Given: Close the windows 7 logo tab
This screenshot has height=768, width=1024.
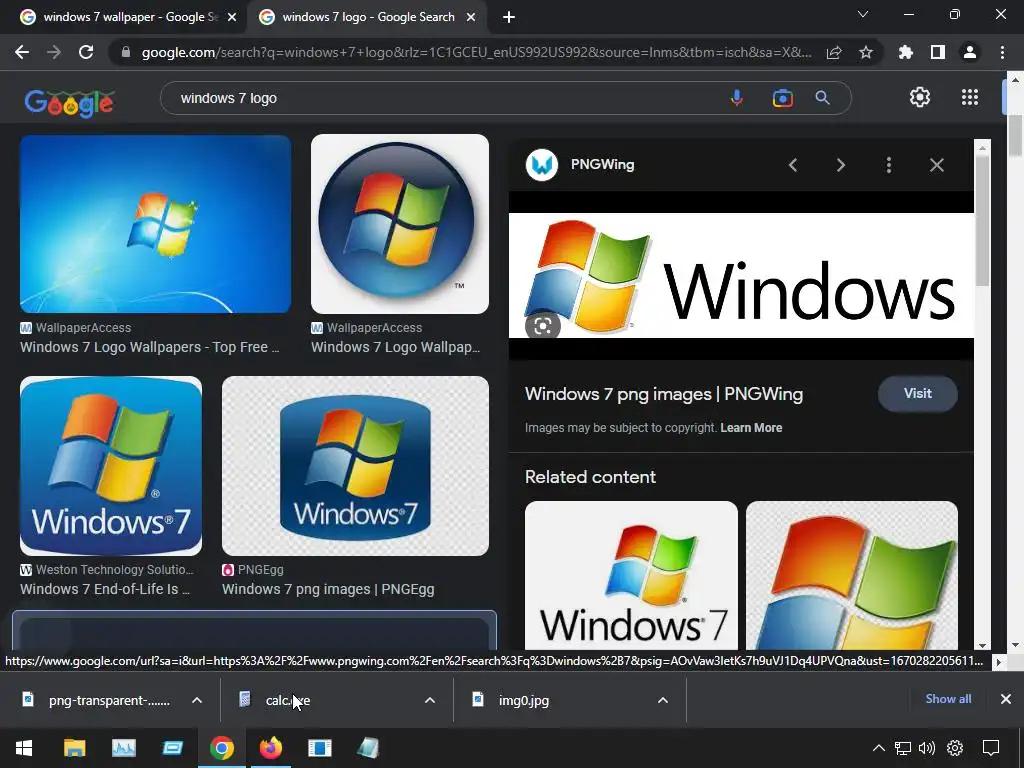Looking at the screenshot, I should coord(471,18).
